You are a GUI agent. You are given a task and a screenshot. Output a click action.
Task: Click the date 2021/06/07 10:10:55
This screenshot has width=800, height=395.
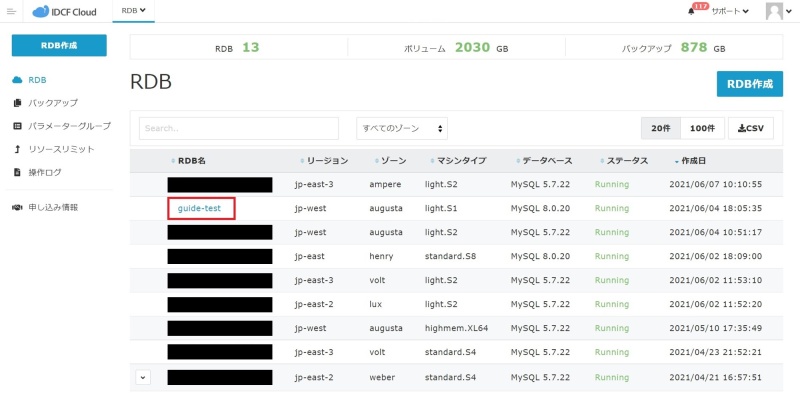(x=715, y=184)
